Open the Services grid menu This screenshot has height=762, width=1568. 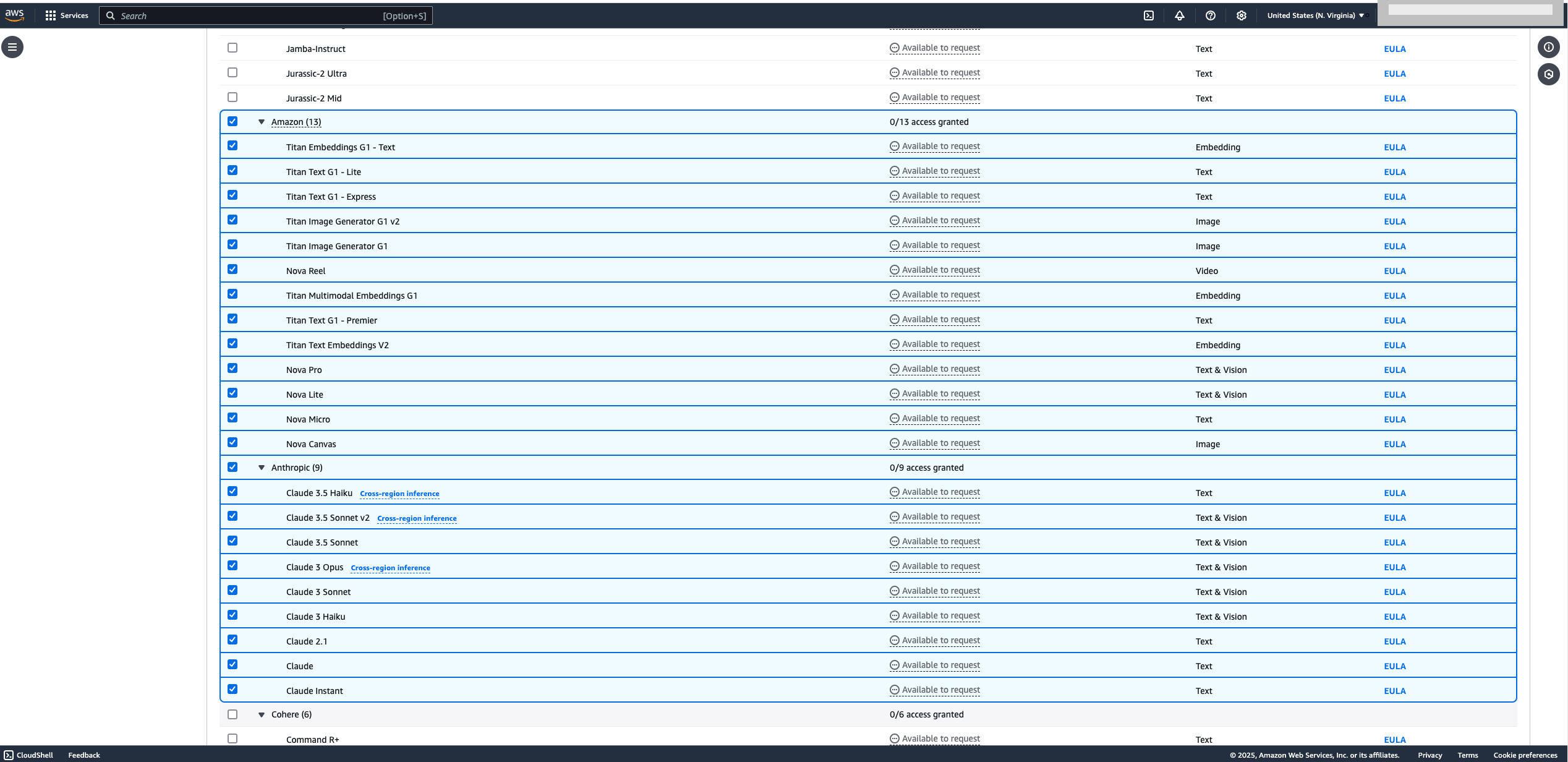coord(66,15)
